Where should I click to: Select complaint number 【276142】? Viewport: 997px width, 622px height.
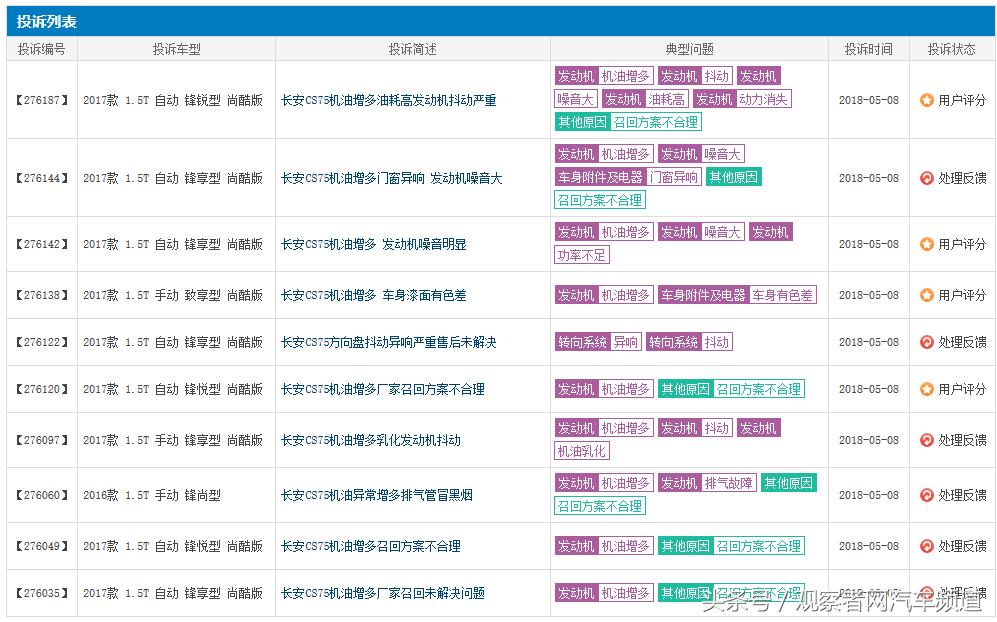(42, 244)
